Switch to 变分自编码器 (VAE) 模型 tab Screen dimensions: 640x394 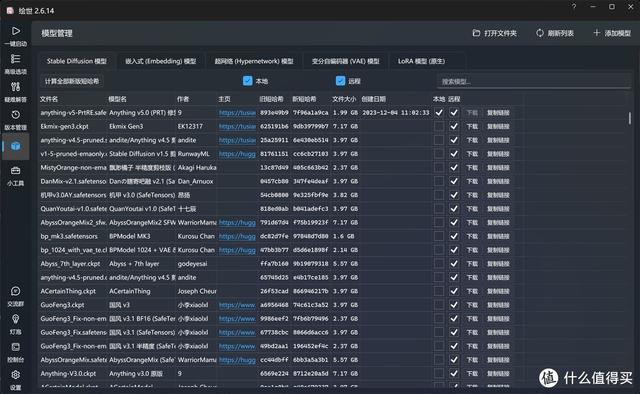click(346, 61)
